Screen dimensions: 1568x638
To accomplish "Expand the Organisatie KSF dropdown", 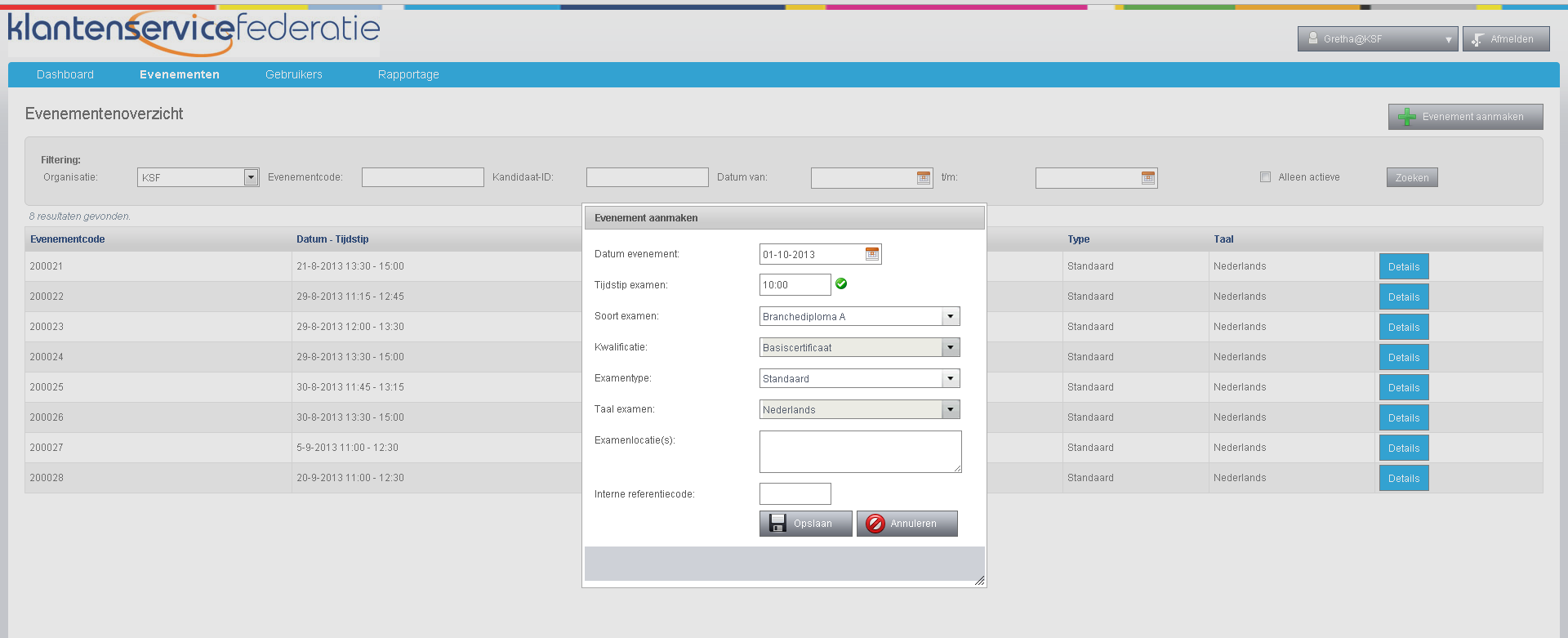I will 251,177.
